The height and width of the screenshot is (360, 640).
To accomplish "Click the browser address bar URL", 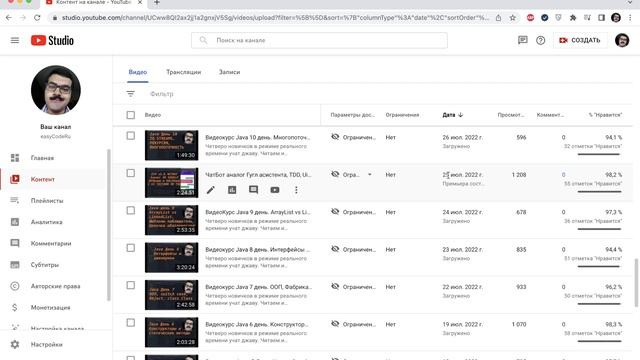I will pyautogui.click(x=275, y=18).
